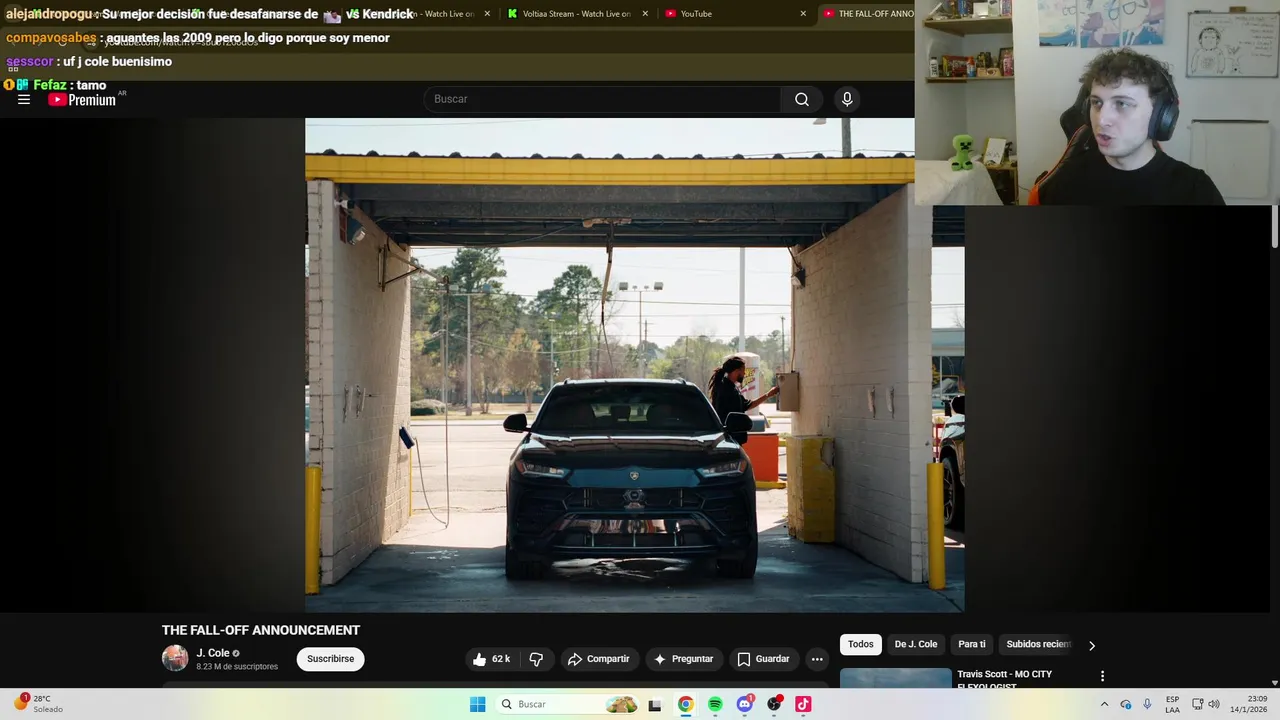Viewport: 1280px width, 720px height.
Task: Select the Todos filter chip
Action: point(861,644)
